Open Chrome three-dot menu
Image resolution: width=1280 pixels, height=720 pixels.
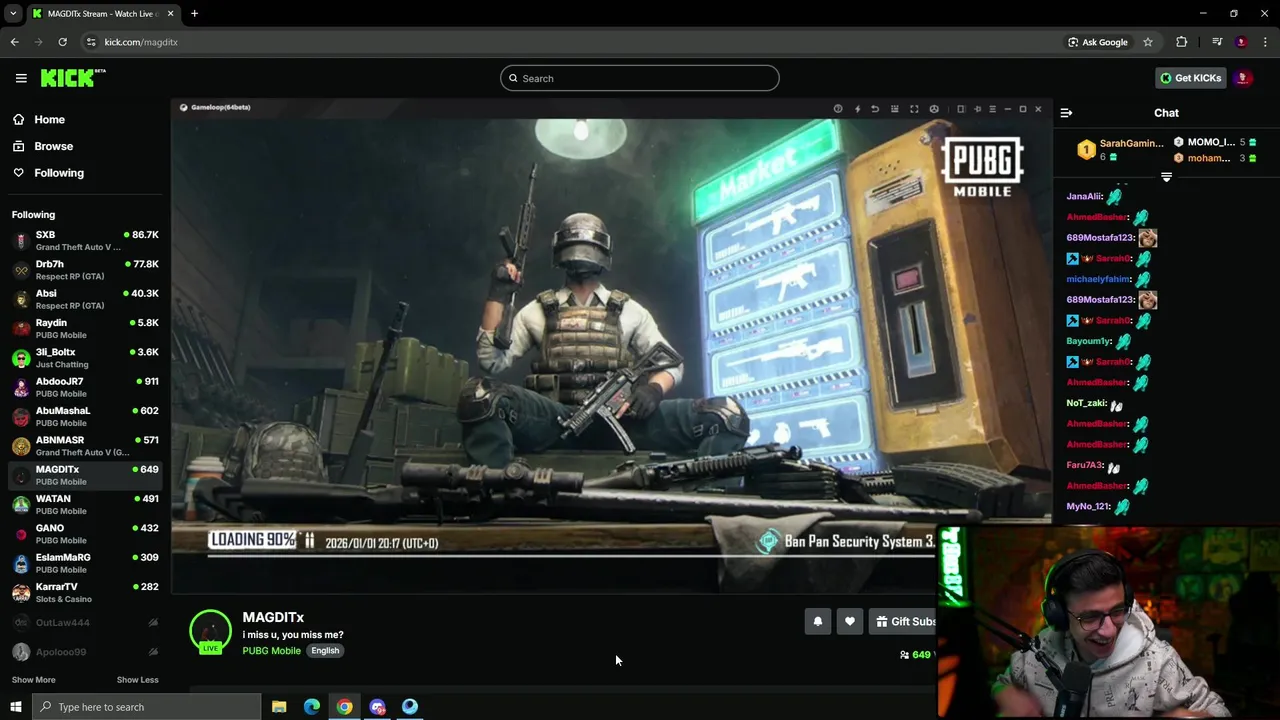[x=1266, y=42]
